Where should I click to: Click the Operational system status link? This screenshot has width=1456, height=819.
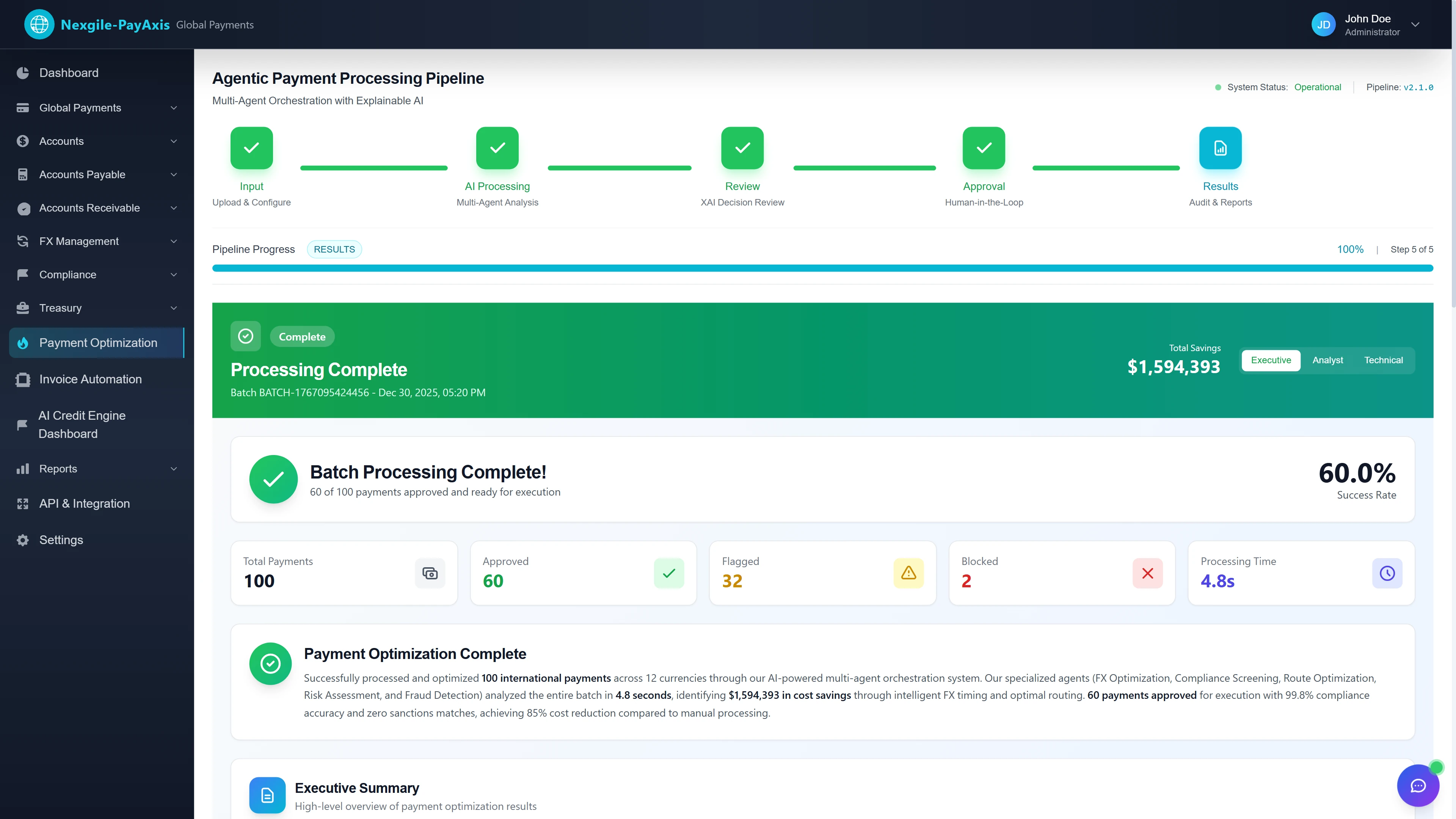pos(1318,87)
